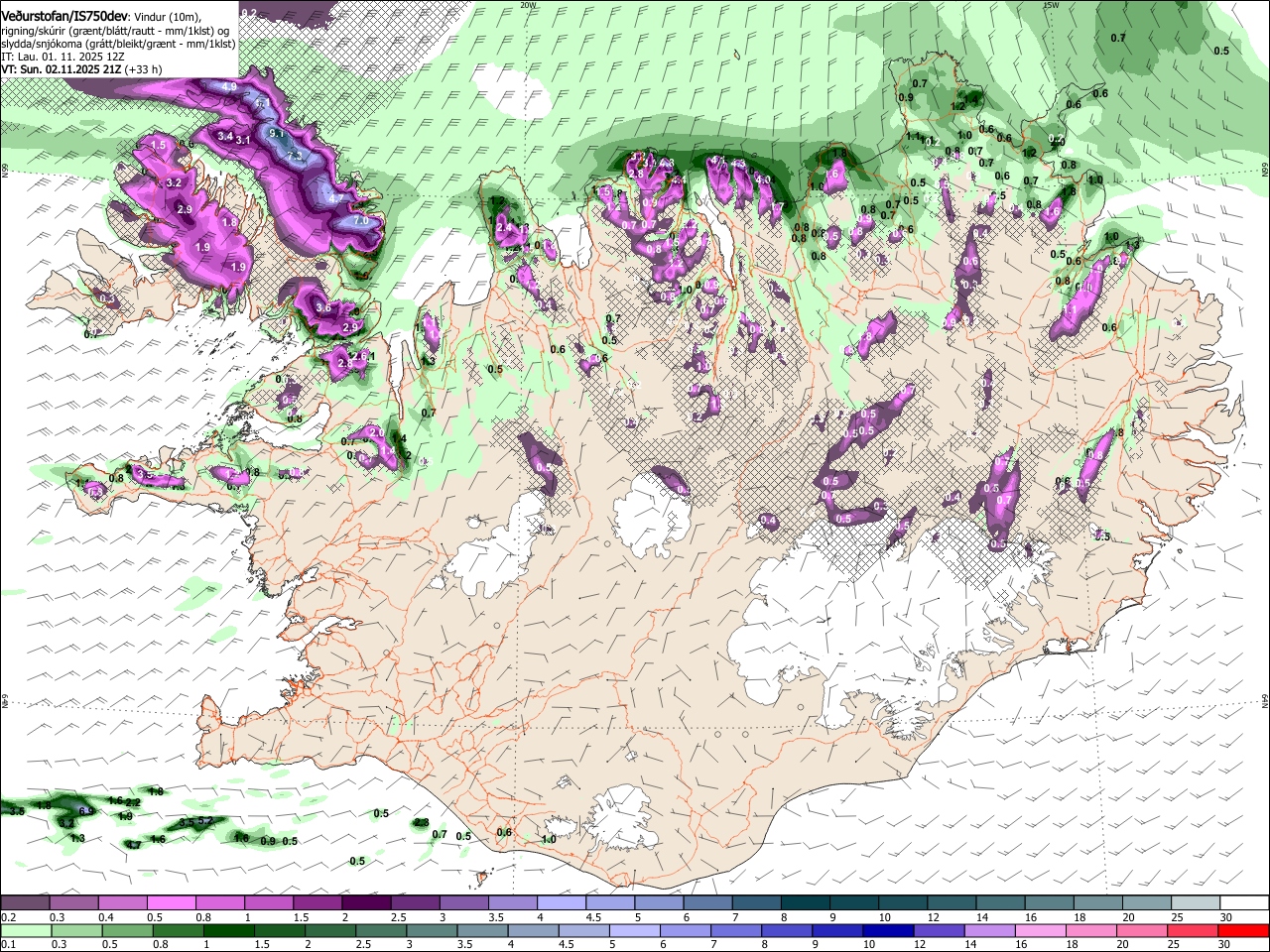Click the 3.6 precipitation value on the map
This screenshot has height=952, width=1270.
tap(323, 308)
